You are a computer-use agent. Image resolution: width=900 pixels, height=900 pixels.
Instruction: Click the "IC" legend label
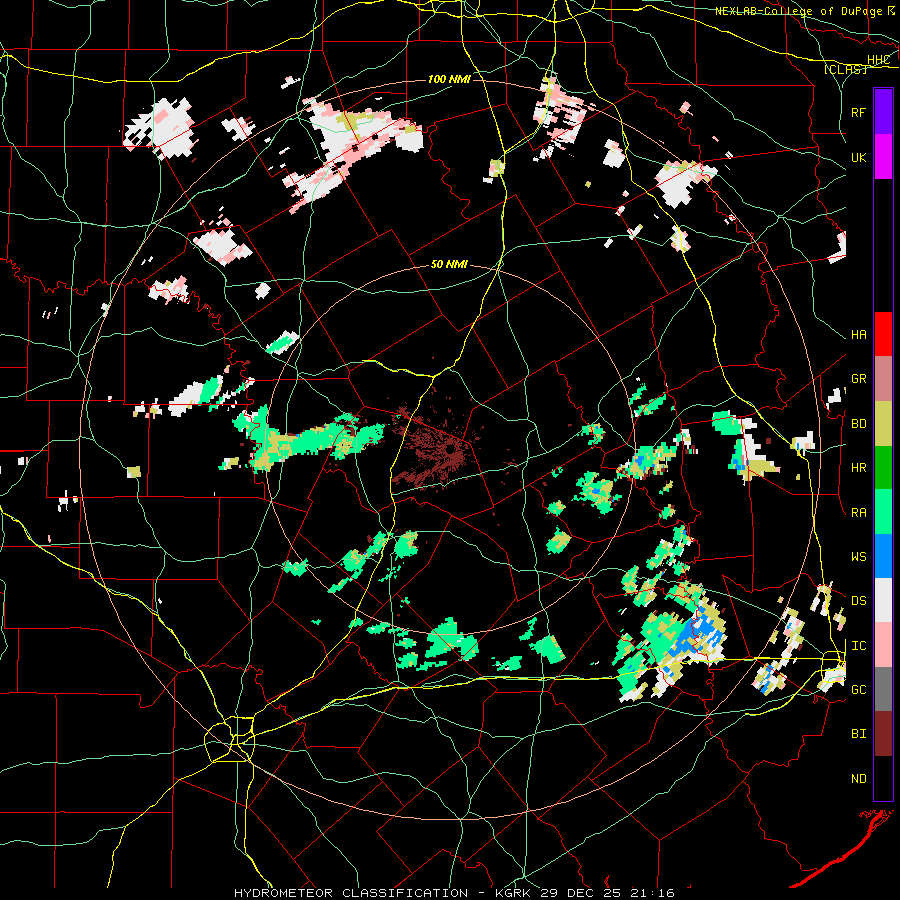point(858,646)
